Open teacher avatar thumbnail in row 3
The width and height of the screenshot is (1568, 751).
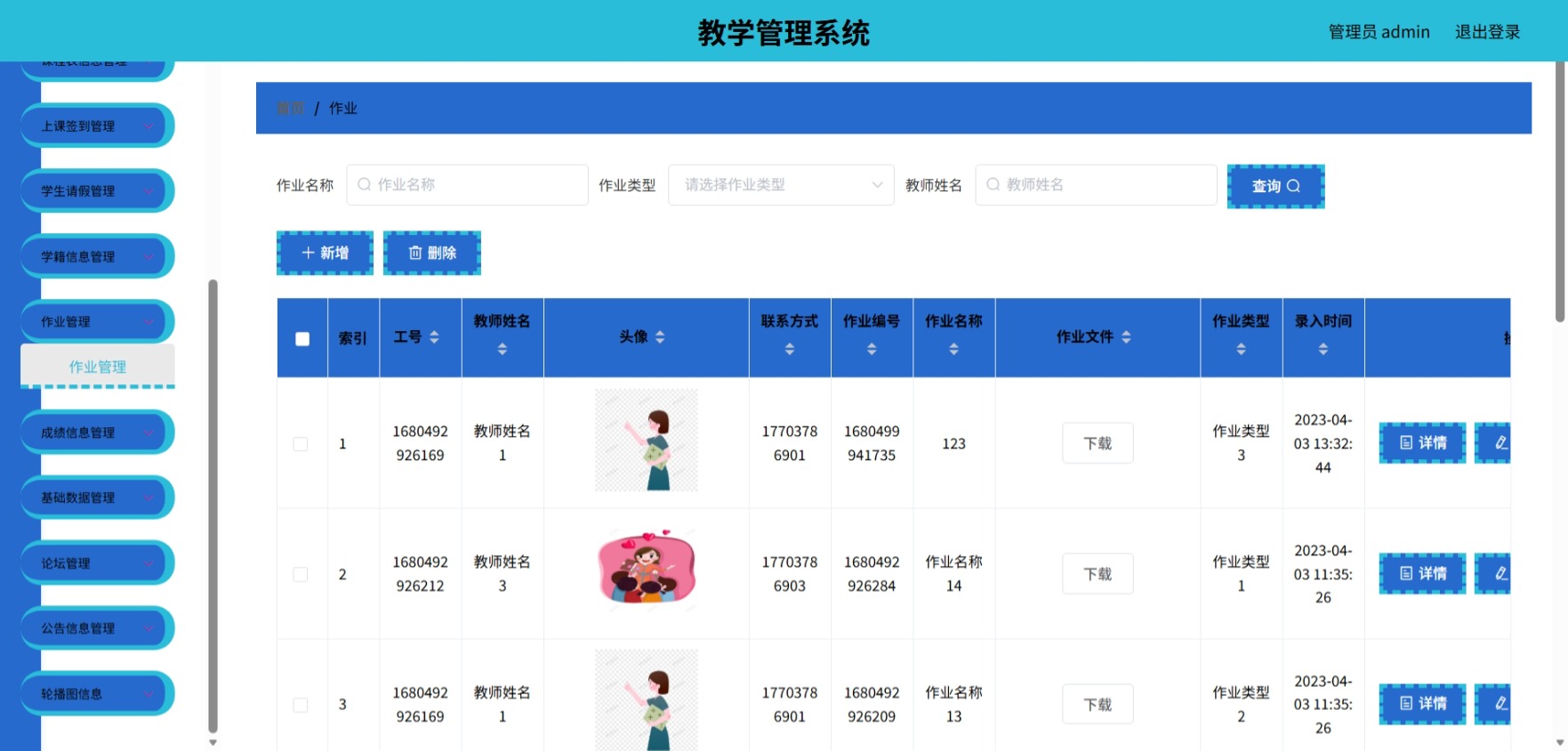647,700
